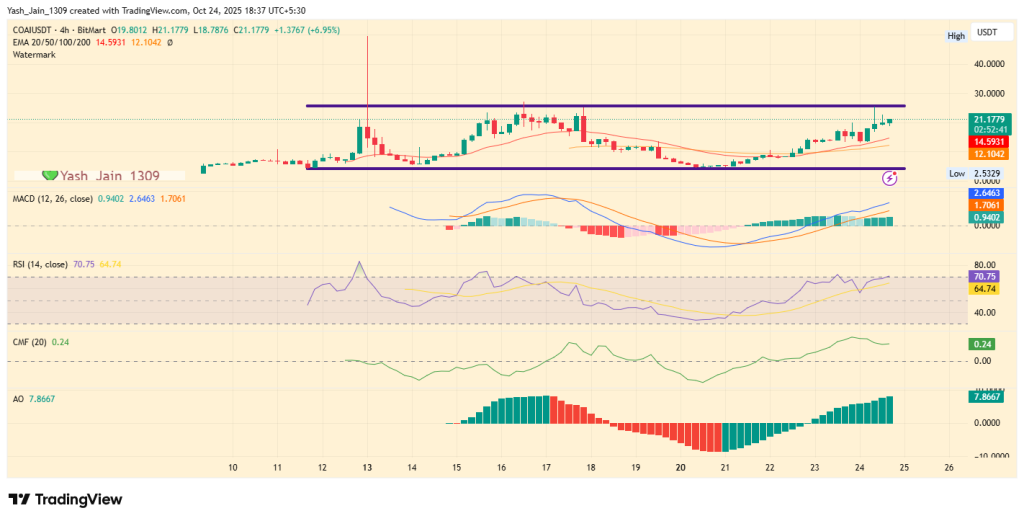Screen dimensions: 1024x521
Task: Click the Low 2.5329 price label
Action: 971,173
